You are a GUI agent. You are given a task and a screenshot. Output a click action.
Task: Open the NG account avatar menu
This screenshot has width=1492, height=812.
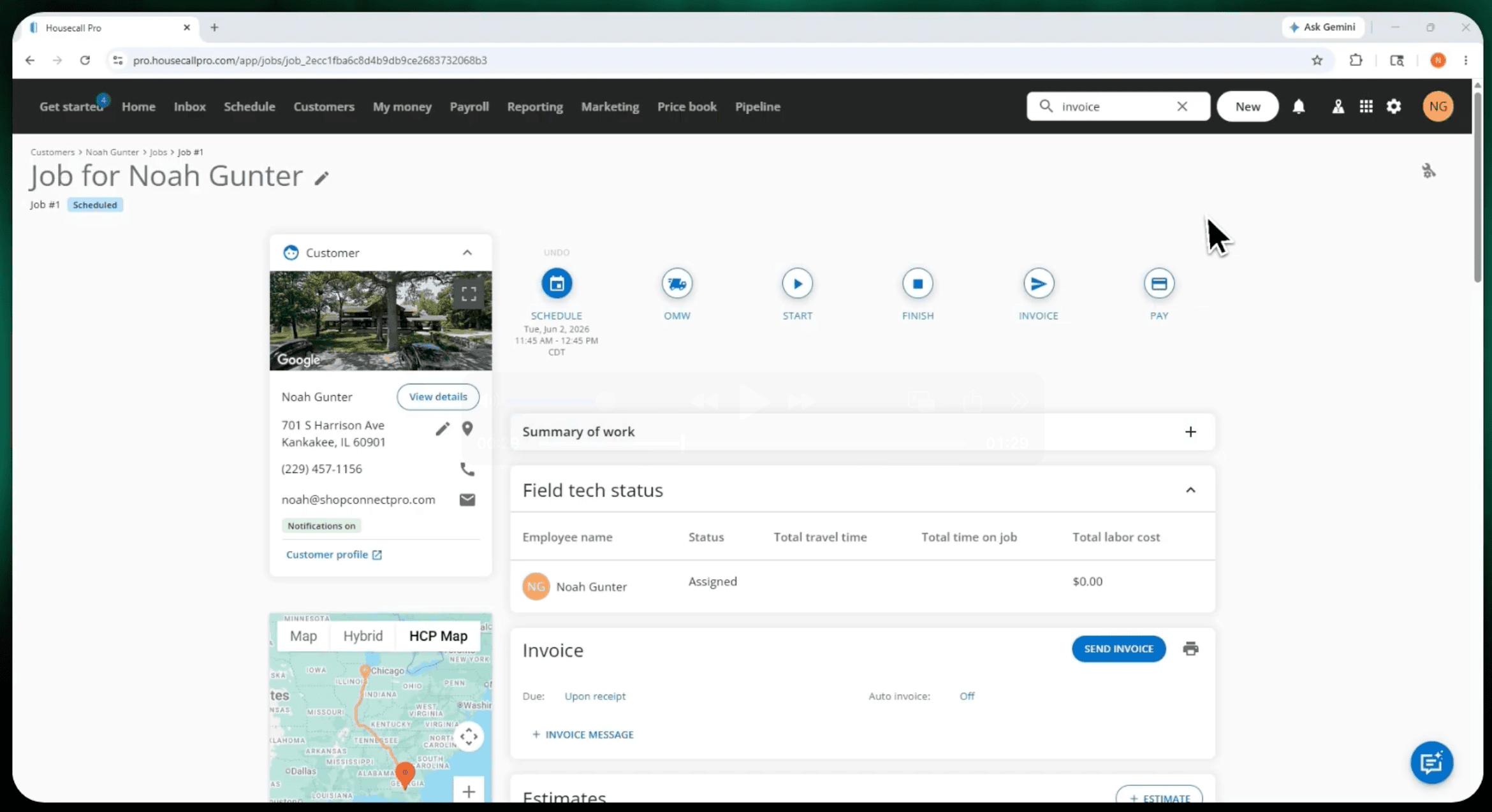coord(1438,106)
